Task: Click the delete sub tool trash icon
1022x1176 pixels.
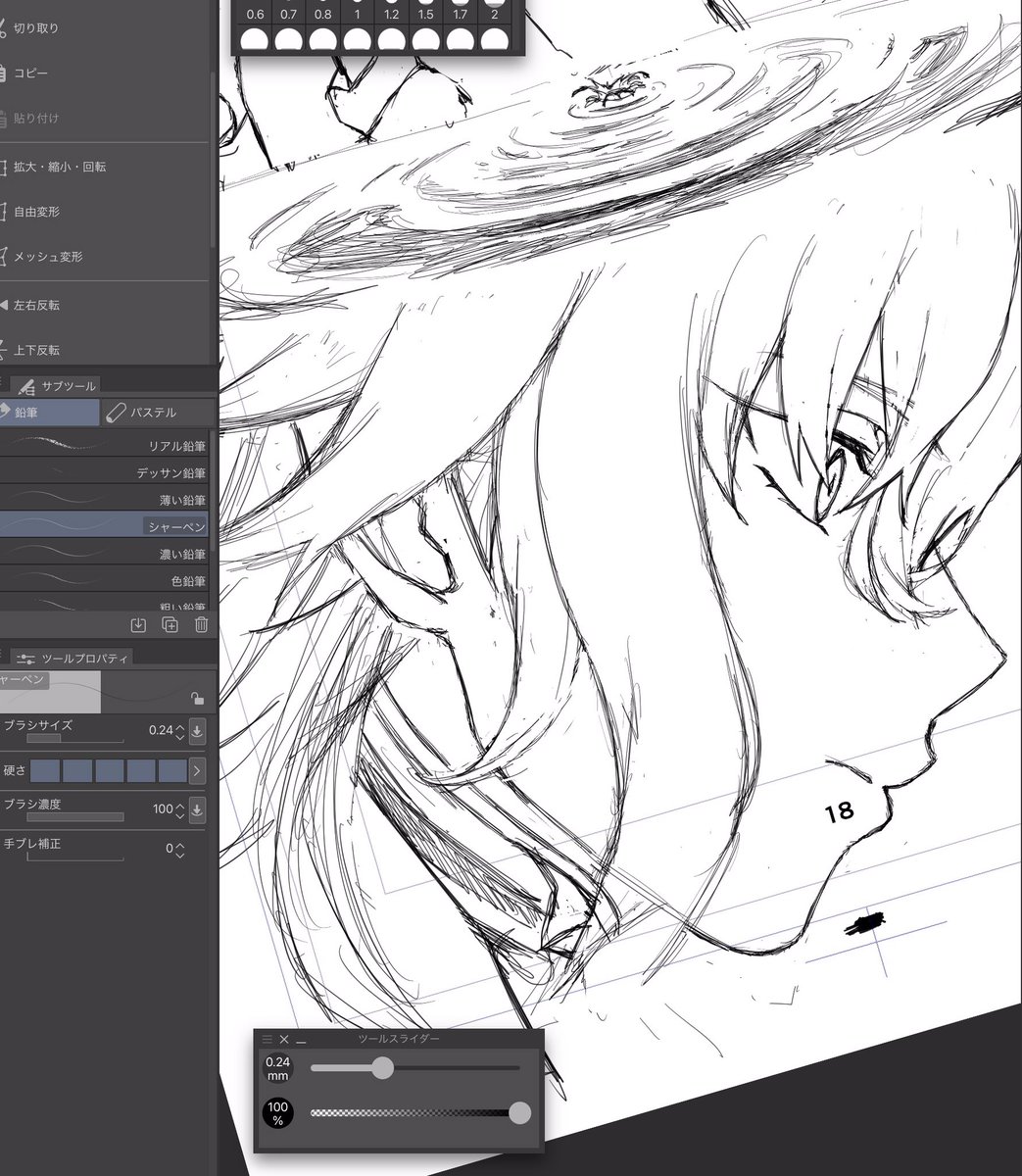Action: 201,624
